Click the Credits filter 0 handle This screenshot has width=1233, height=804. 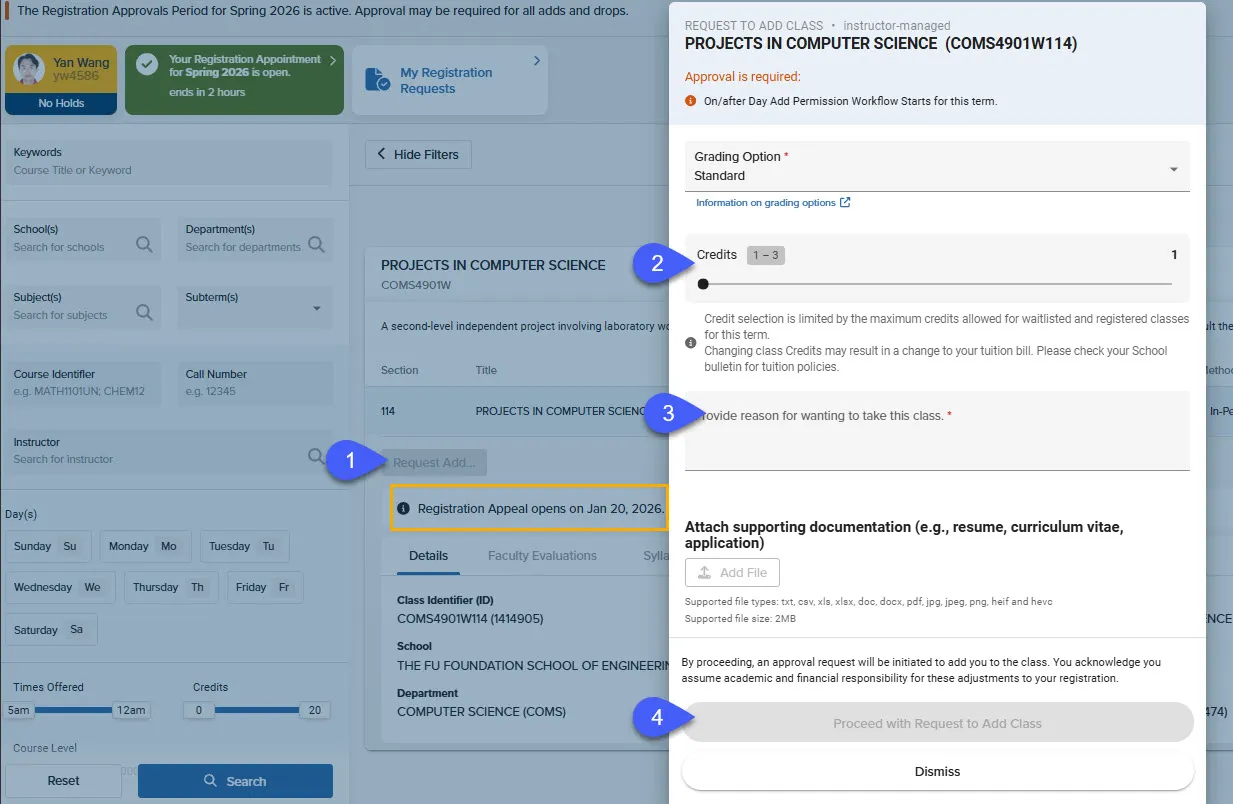click(198, 710)
